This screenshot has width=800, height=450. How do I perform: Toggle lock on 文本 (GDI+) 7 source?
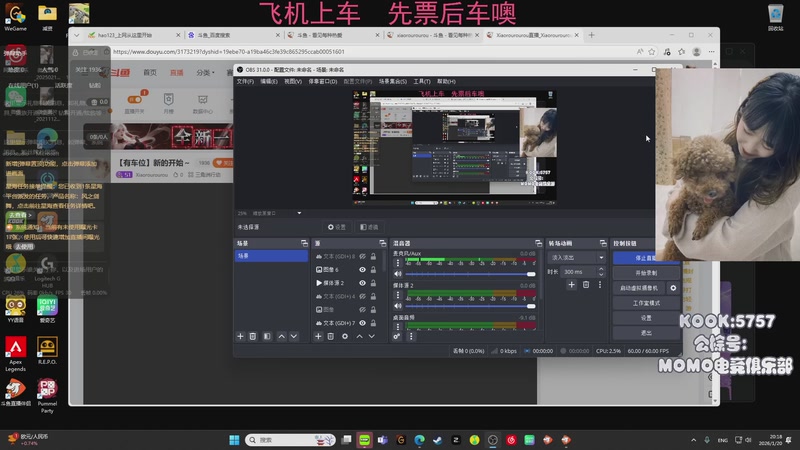[x=373, y=323]
